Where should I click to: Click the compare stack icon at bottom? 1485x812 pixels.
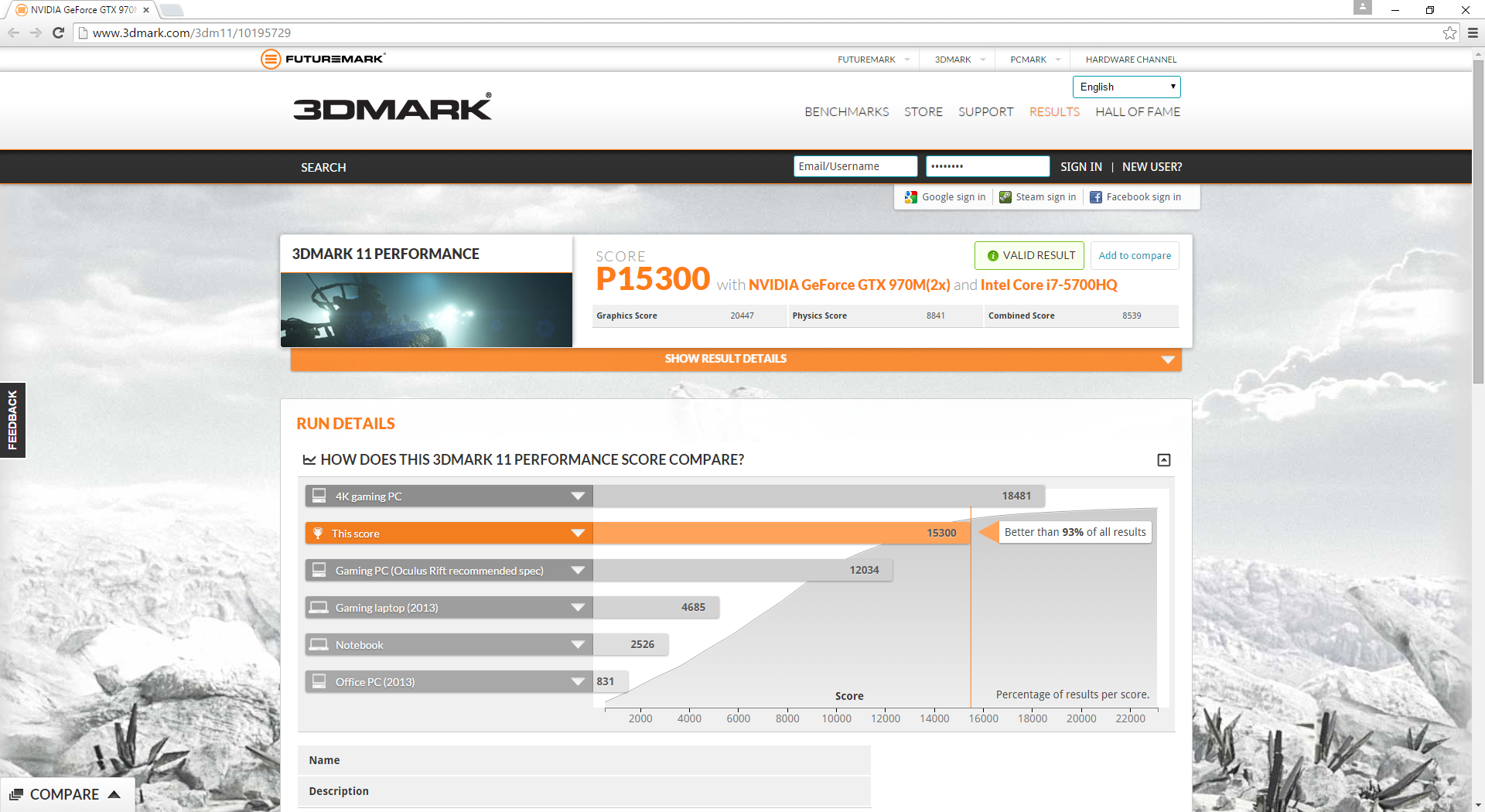pos(16,794)
